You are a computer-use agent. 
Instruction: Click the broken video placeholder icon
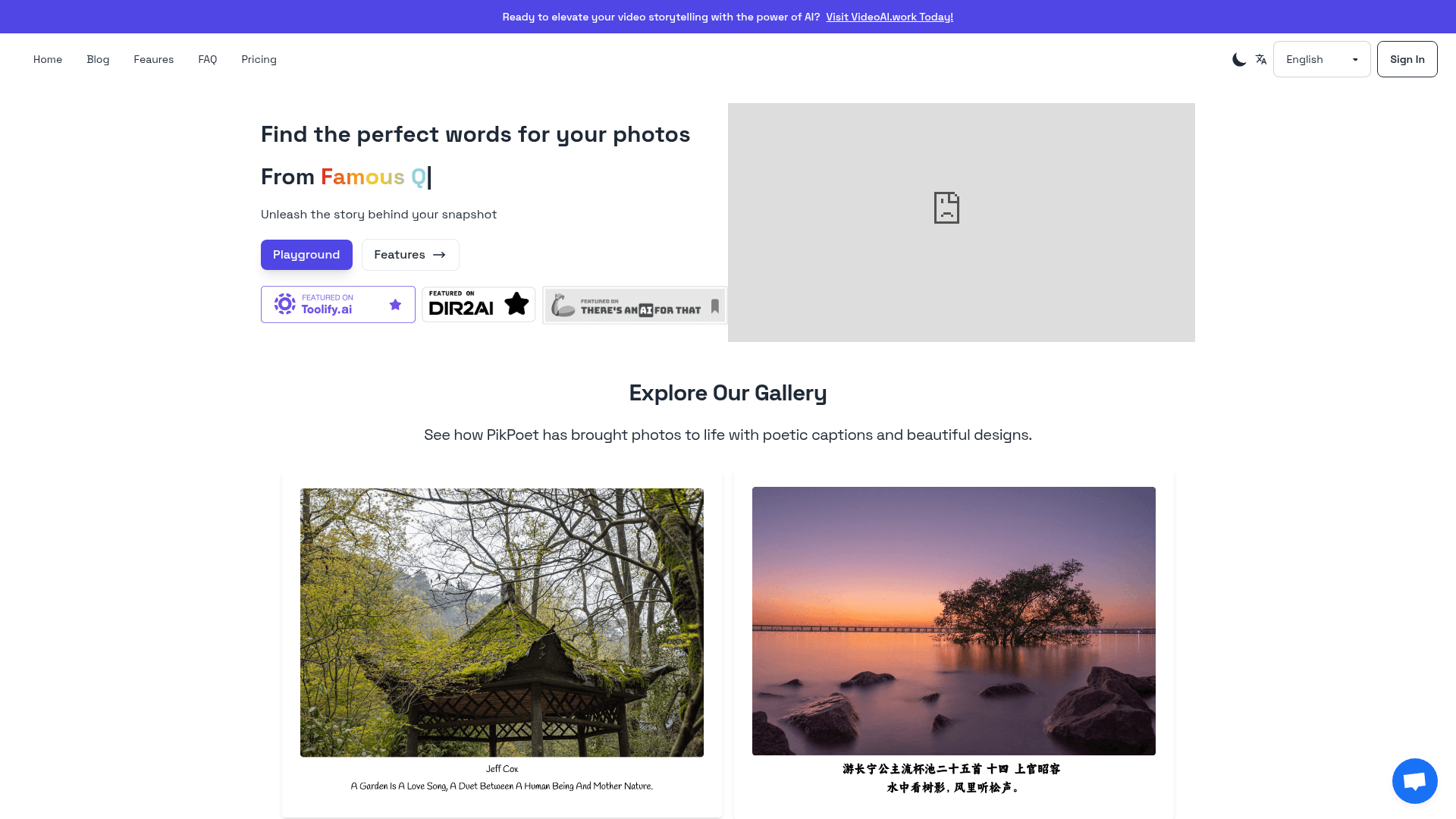pyautogui.click(x=946, y=208)
